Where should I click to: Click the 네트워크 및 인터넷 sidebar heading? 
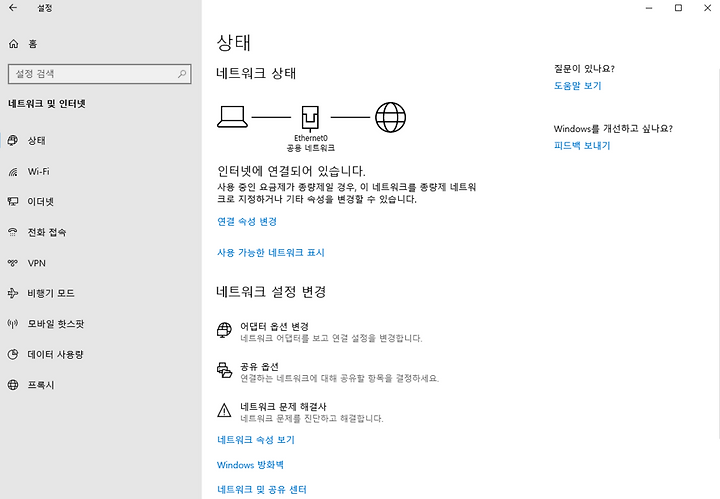pos(47,104)
